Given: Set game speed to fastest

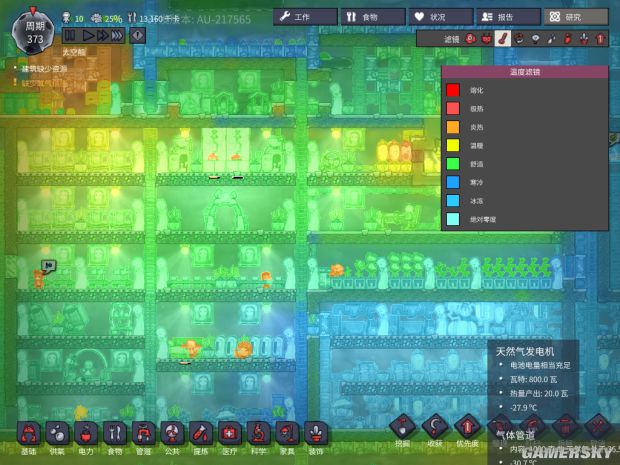Looking at the screenshot, I should coord(117,35).
